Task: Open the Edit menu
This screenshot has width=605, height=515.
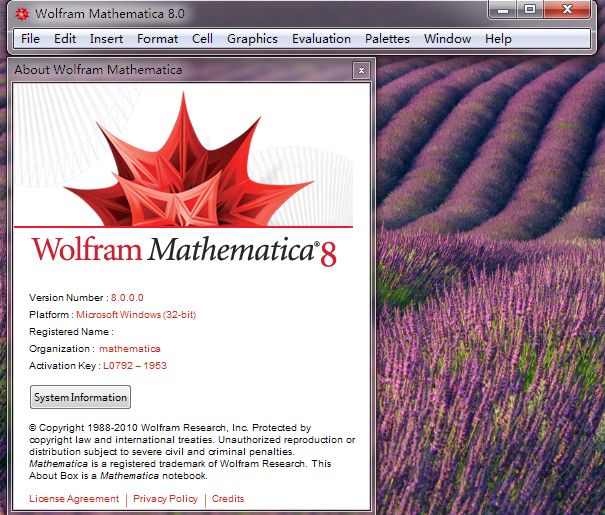Action: click(x=65, y=39)
